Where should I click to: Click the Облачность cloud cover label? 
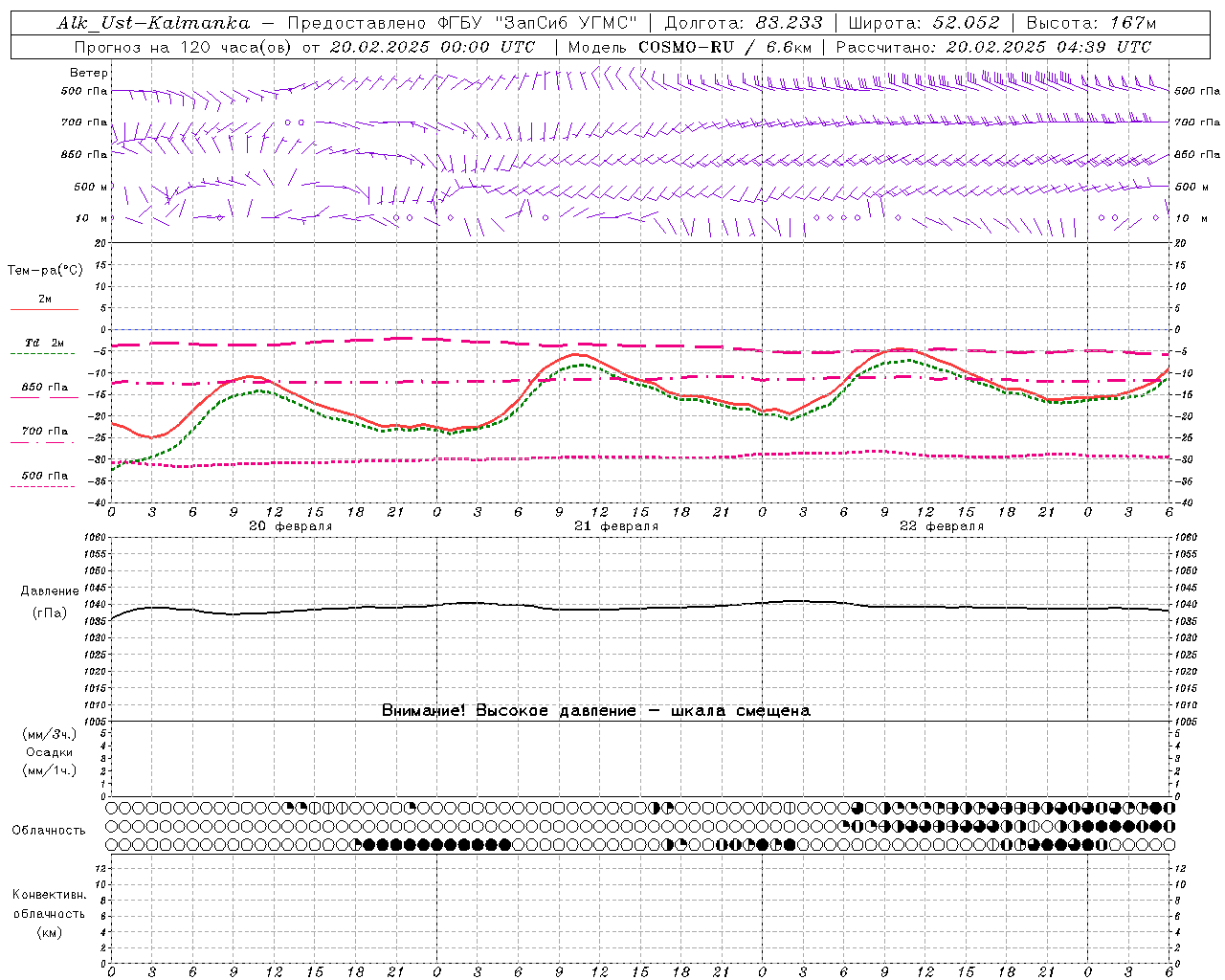(x=49, y=830)
